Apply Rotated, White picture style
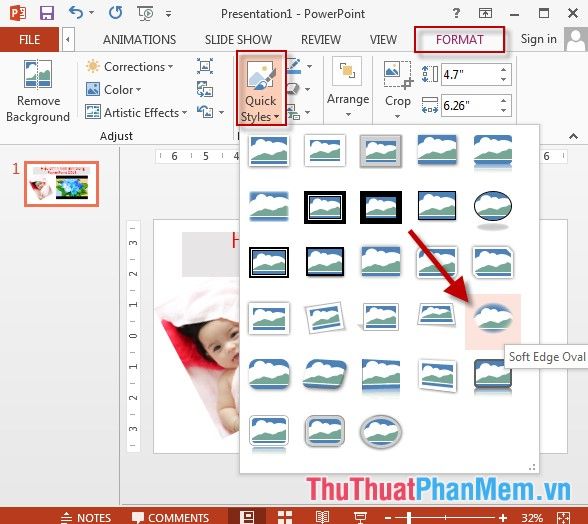 [325, 318]
